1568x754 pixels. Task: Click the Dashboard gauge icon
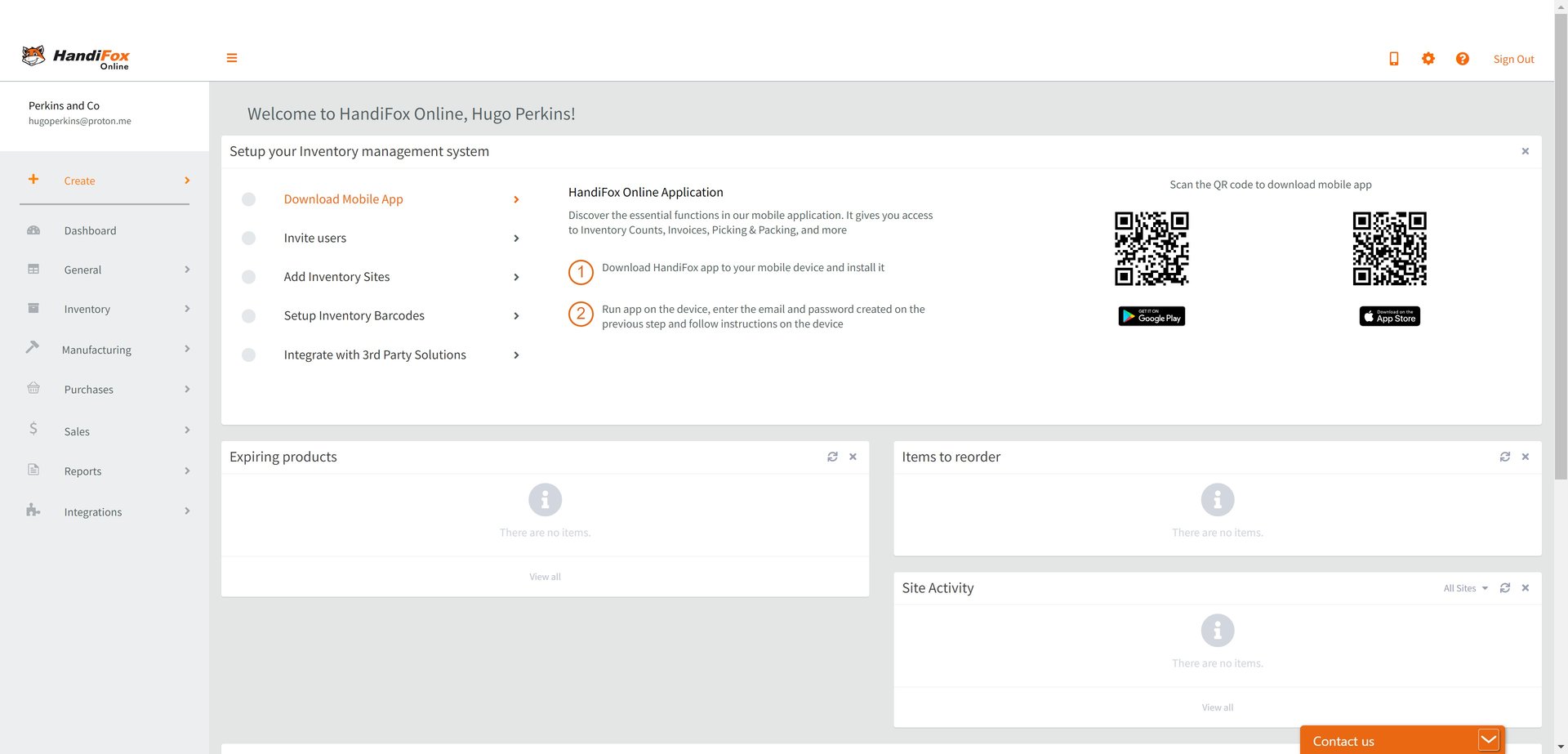pos(33,230)
